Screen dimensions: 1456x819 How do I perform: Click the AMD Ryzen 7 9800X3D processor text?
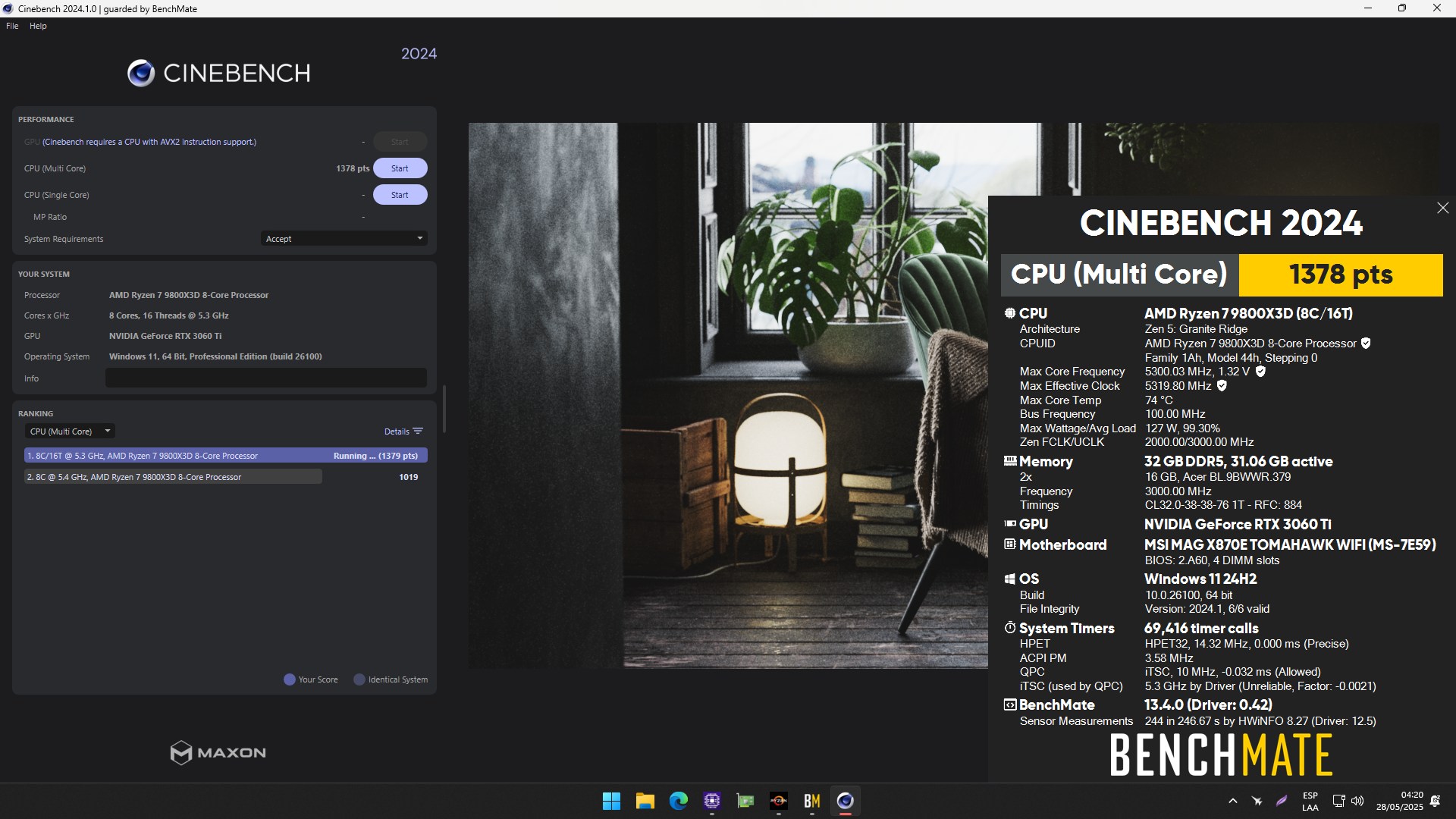189,295
